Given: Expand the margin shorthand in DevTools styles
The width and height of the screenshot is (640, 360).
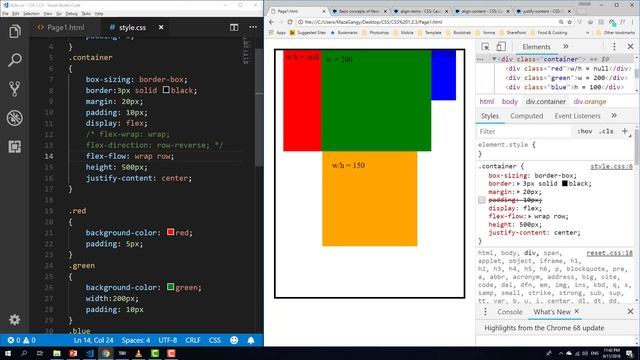Looking at the screenshot, I should pyautogui.click(x=519, y=192).
